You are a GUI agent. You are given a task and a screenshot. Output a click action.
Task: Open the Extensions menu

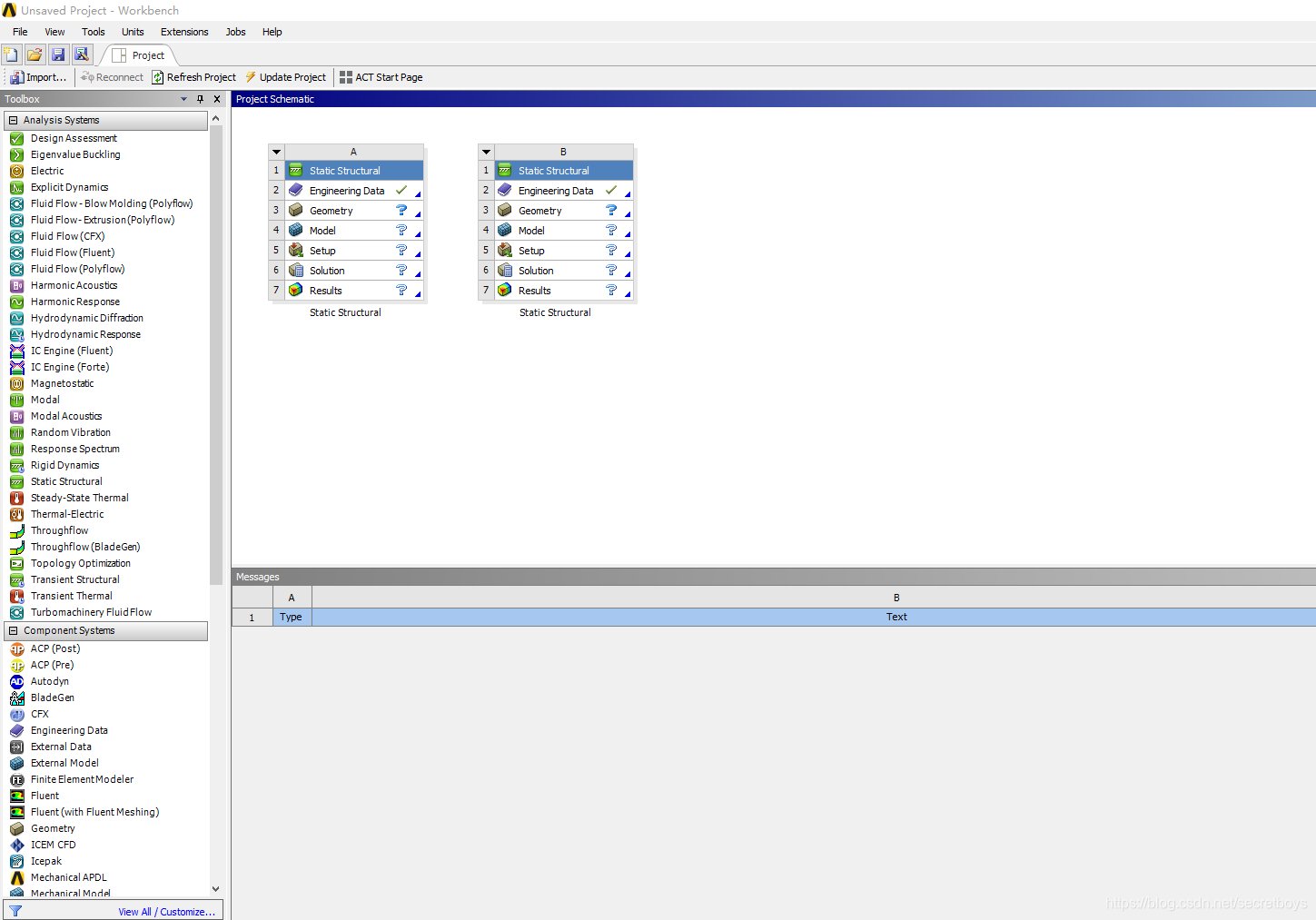(184, 32)
